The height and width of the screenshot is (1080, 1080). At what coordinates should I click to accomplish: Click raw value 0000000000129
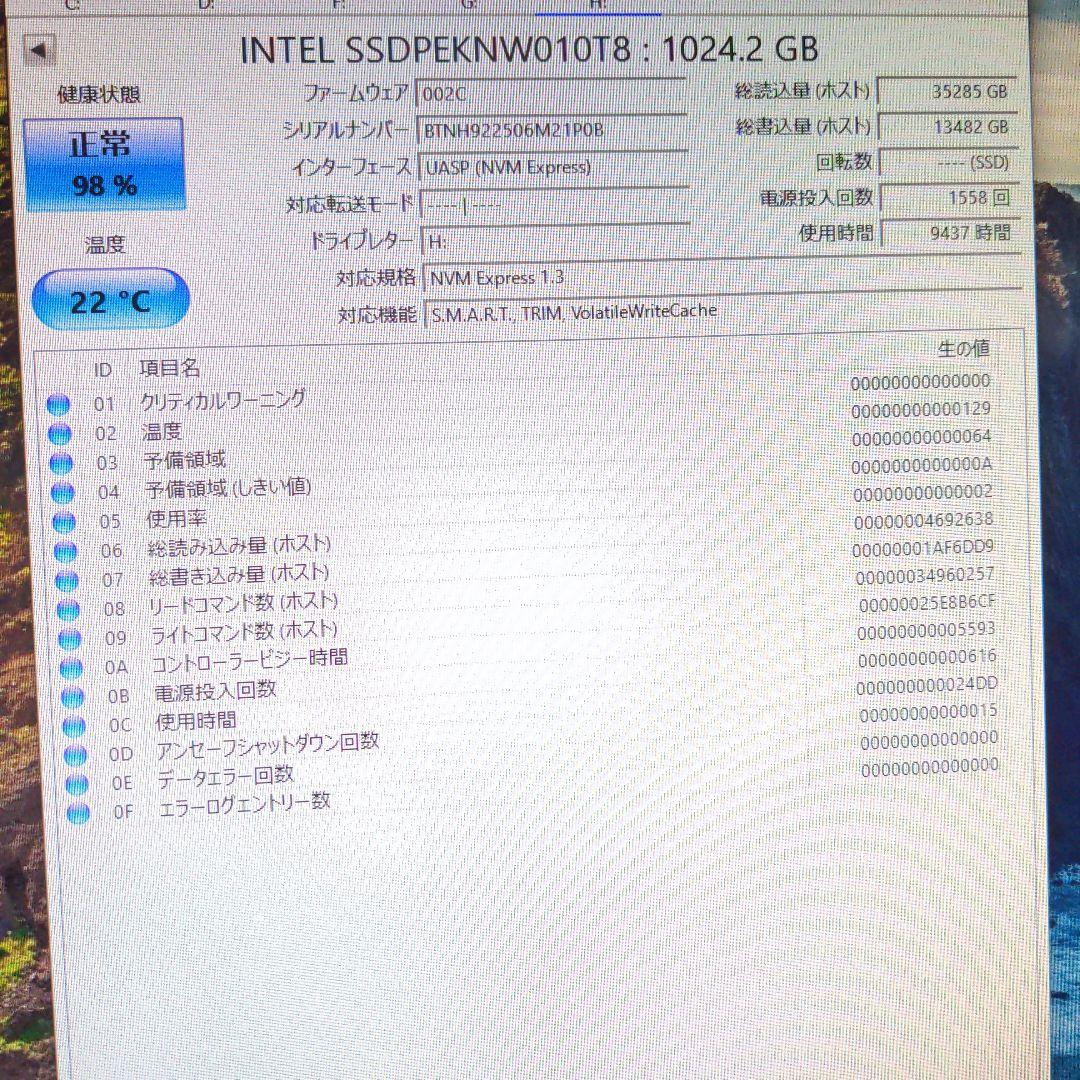(921, 411)
